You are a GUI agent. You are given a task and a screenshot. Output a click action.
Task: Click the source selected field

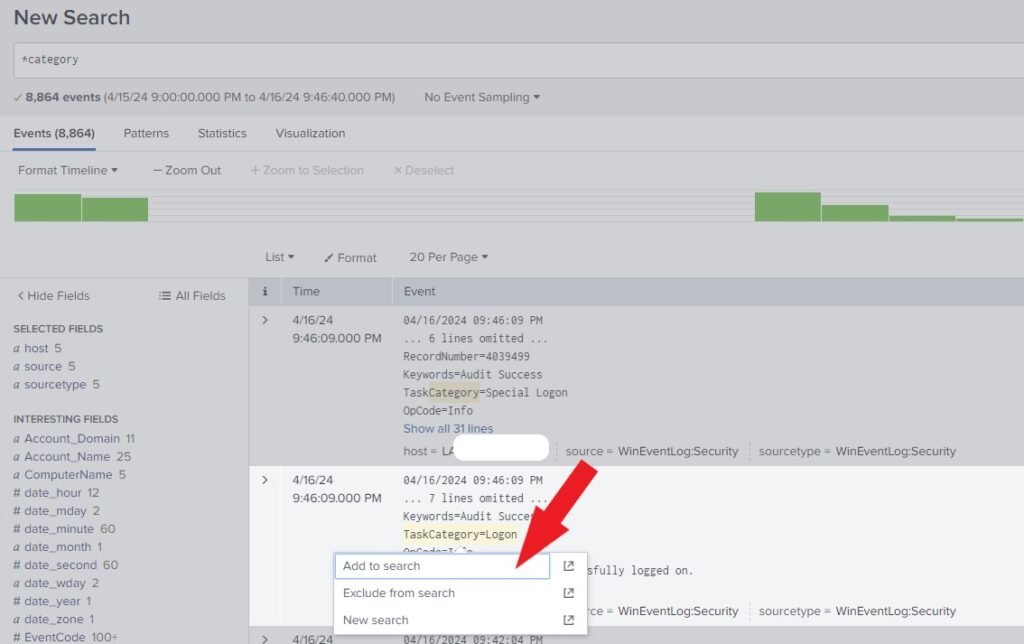44,366
